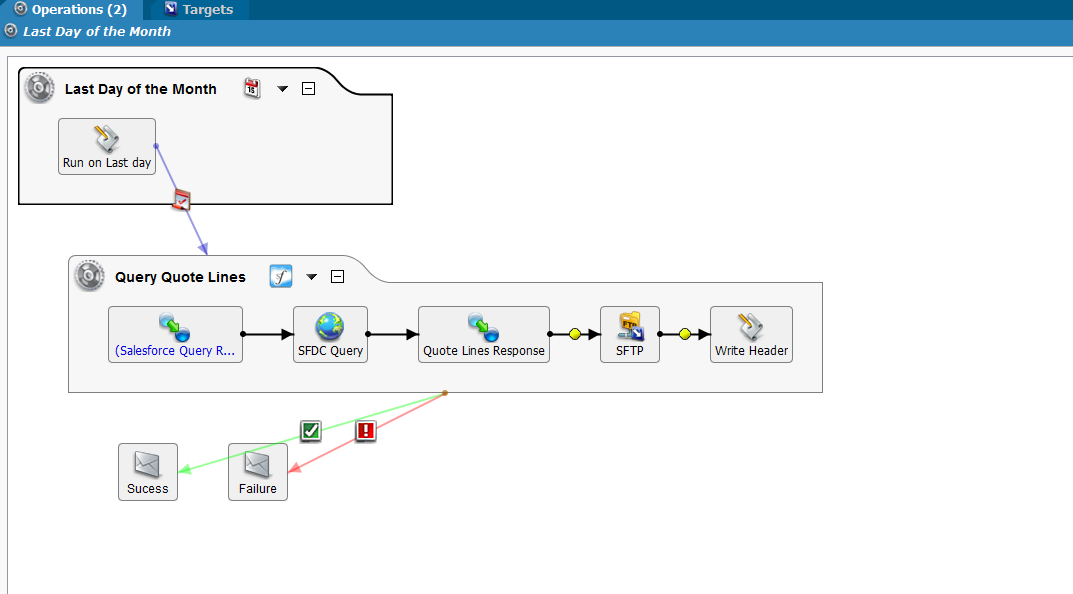Viewport: 1073px width, 594px height.
Task: Click the SFDC Query globe icon
Action: (330, 327)
